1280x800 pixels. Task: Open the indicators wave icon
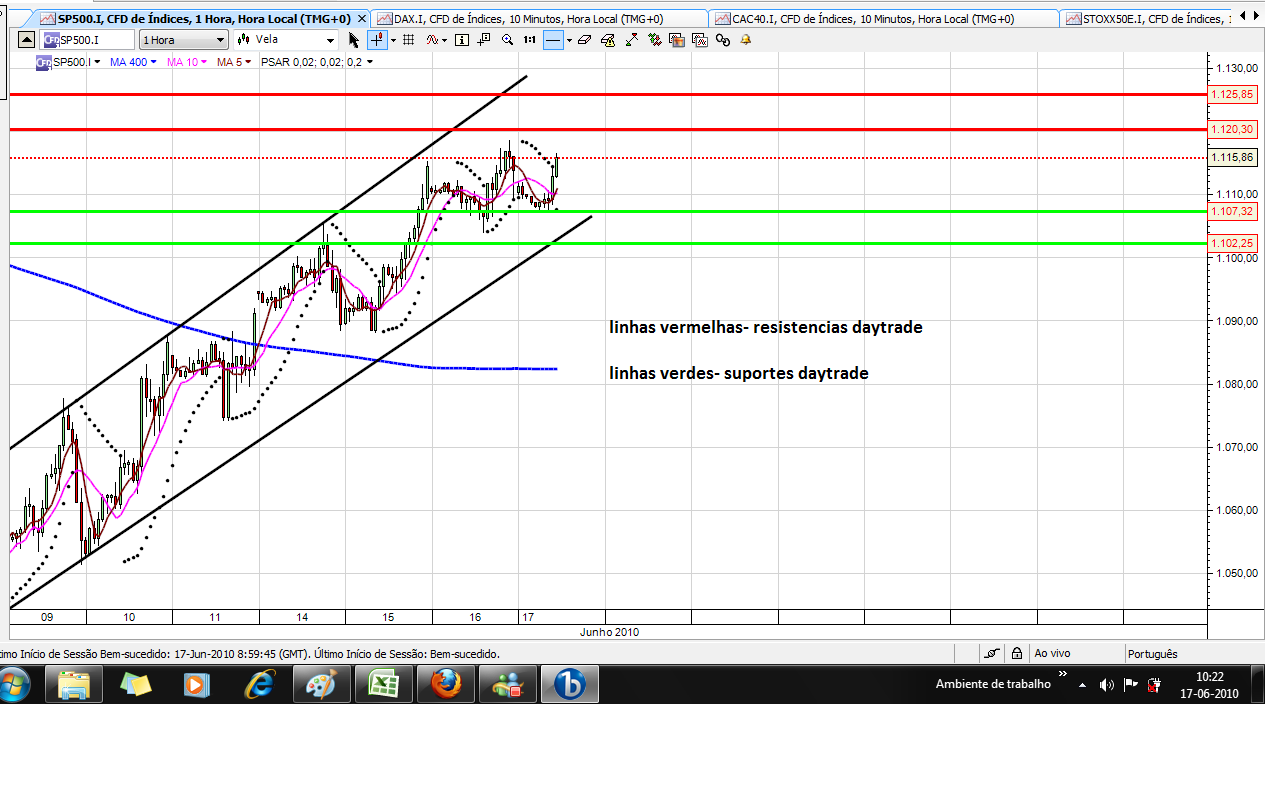click(431, 39)
